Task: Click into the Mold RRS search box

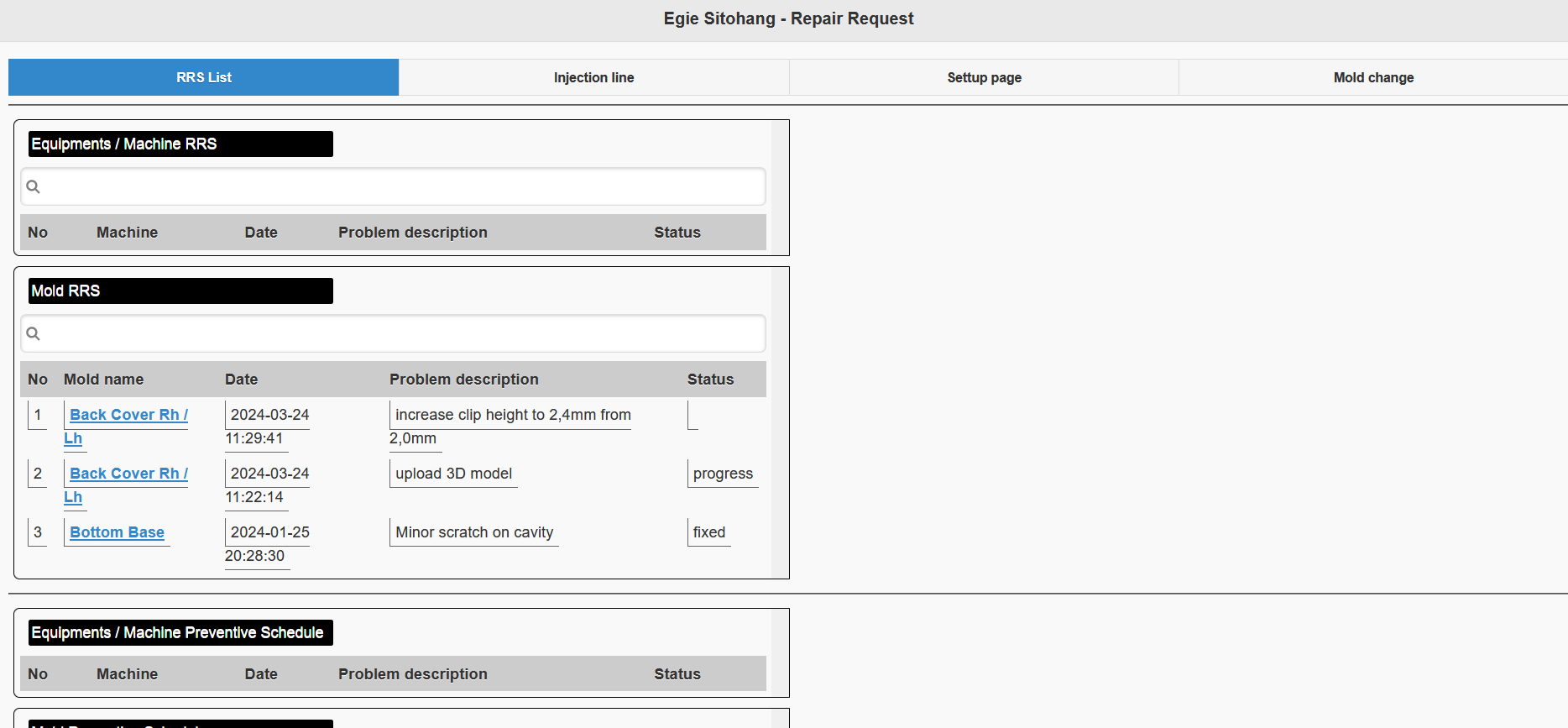Action: (403, 333)
